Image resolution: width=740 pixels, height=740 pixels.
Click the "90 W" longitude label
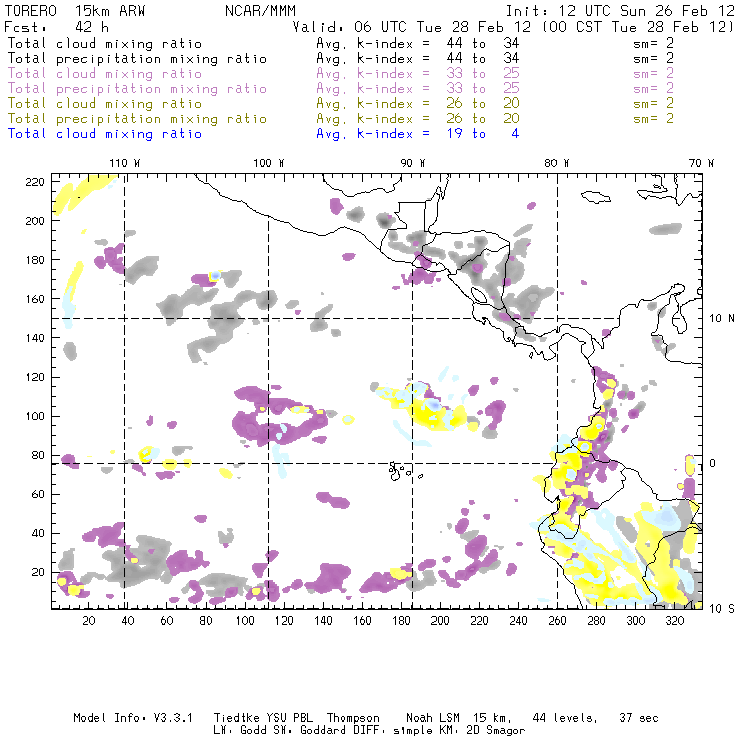413,163
